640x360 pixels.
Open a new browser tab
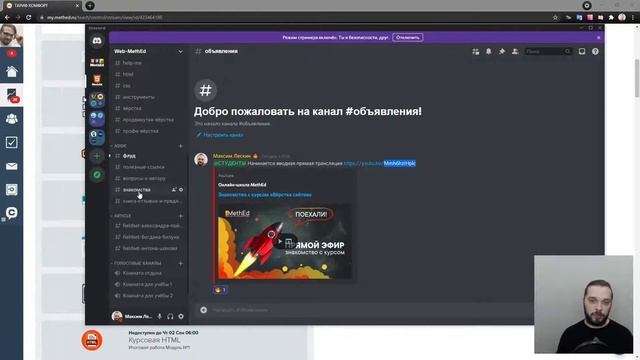click(x=90, y=6)
